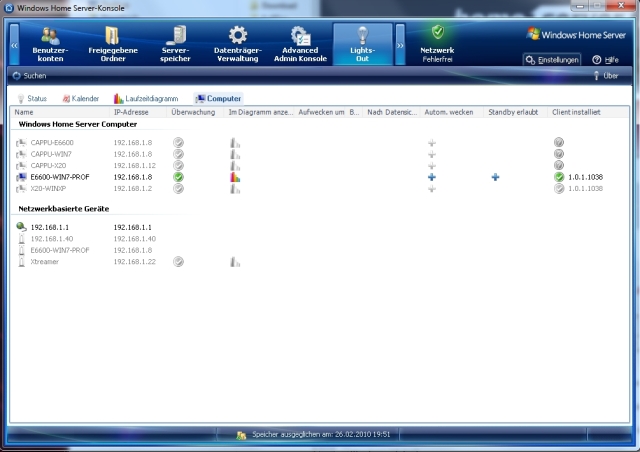This screenshot has height=452, width=640.
Task: Click client-installed check for CAPPU-X20
Action: (559, 165)
